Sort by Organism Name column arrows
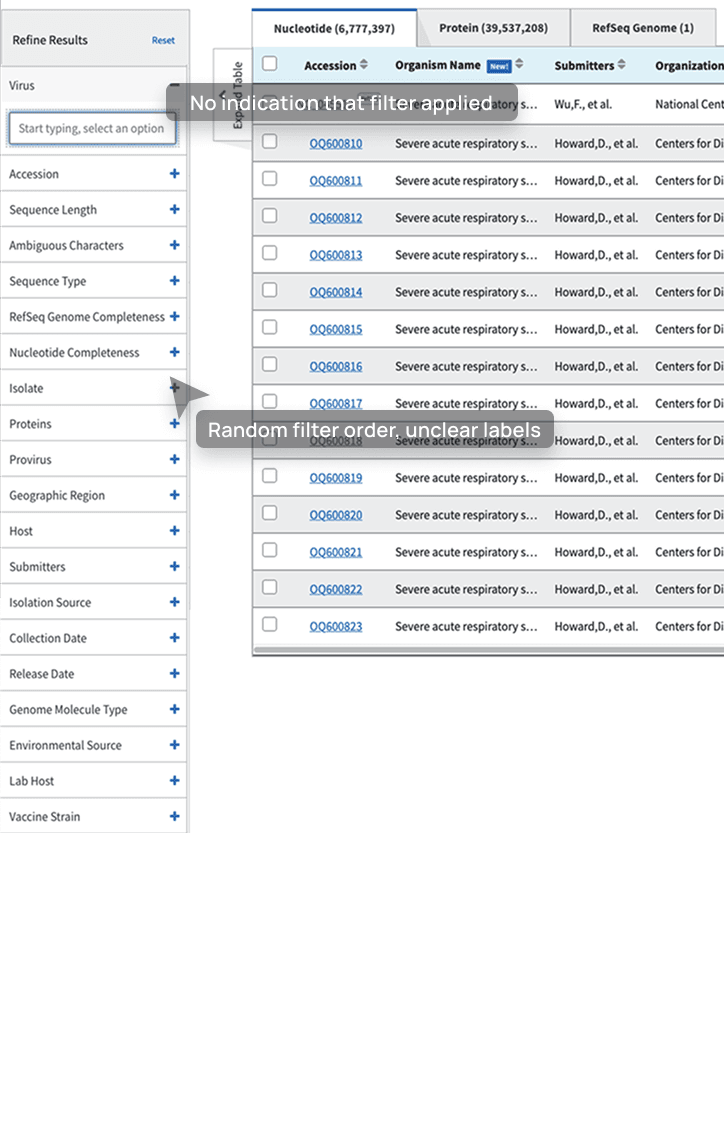Image resolution: width=724 pixels, height=1143 pixels. pyautogui.click(x=519, y=64)
